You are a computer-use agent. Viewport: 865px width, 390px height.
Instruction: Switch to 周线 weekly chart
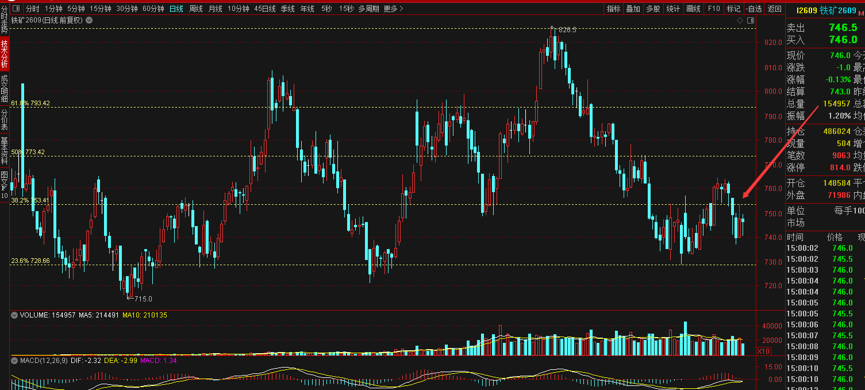(x=196, y=9)
